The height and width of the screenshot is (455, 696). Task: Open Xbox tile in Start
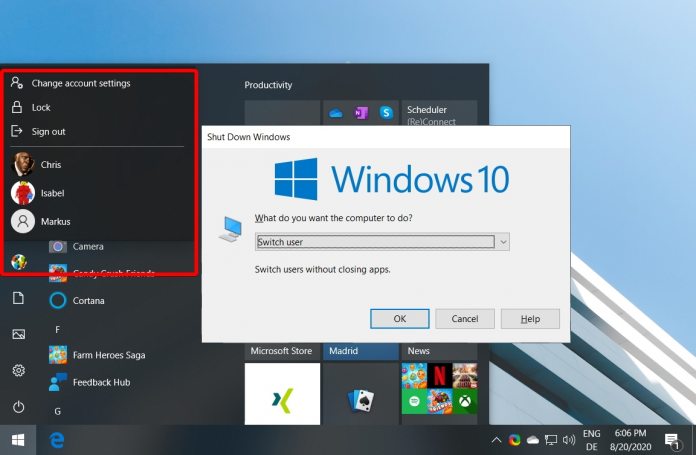point(465,401)
